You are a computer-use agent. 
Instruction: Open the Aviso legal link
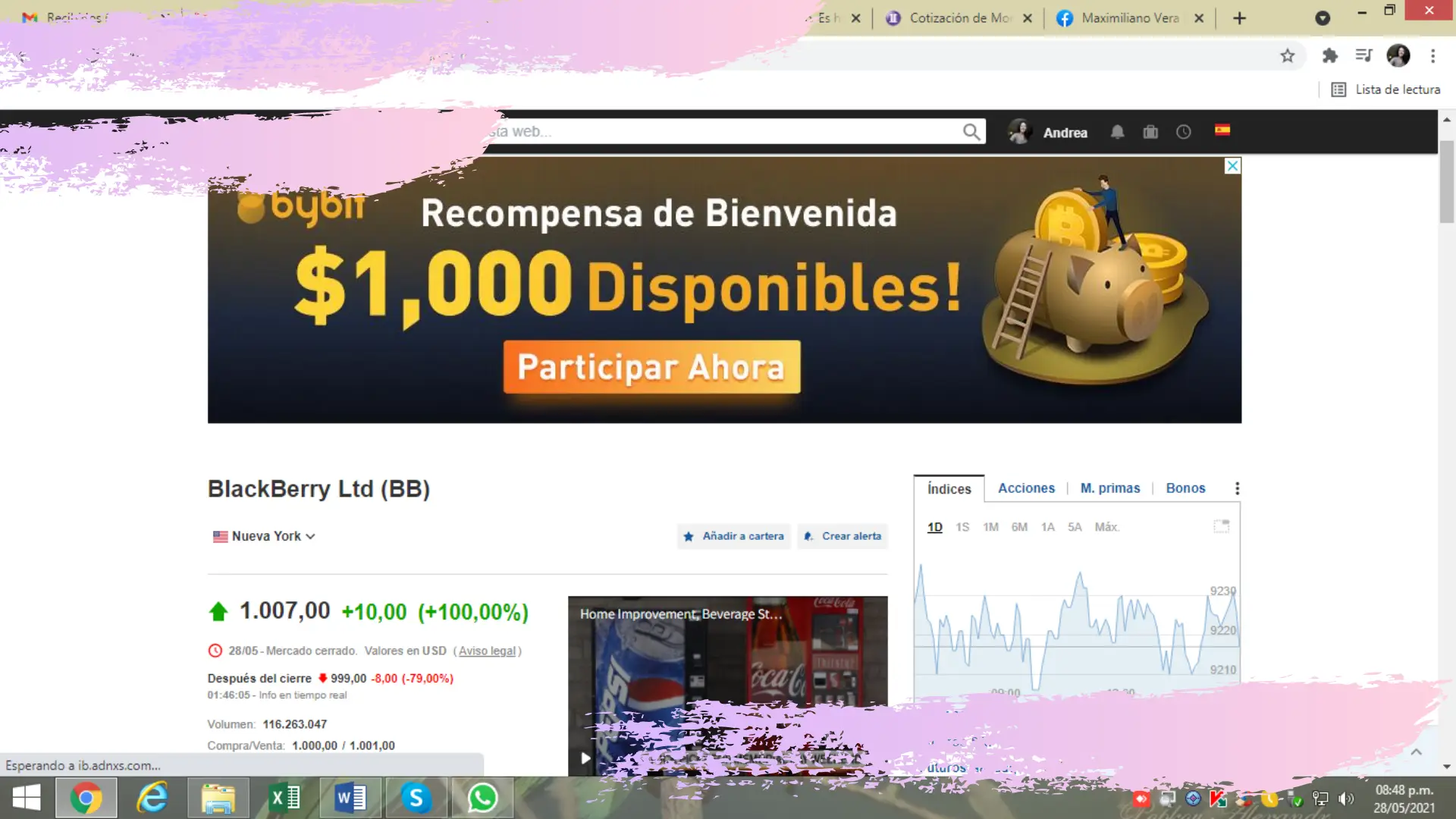(487, 651)
